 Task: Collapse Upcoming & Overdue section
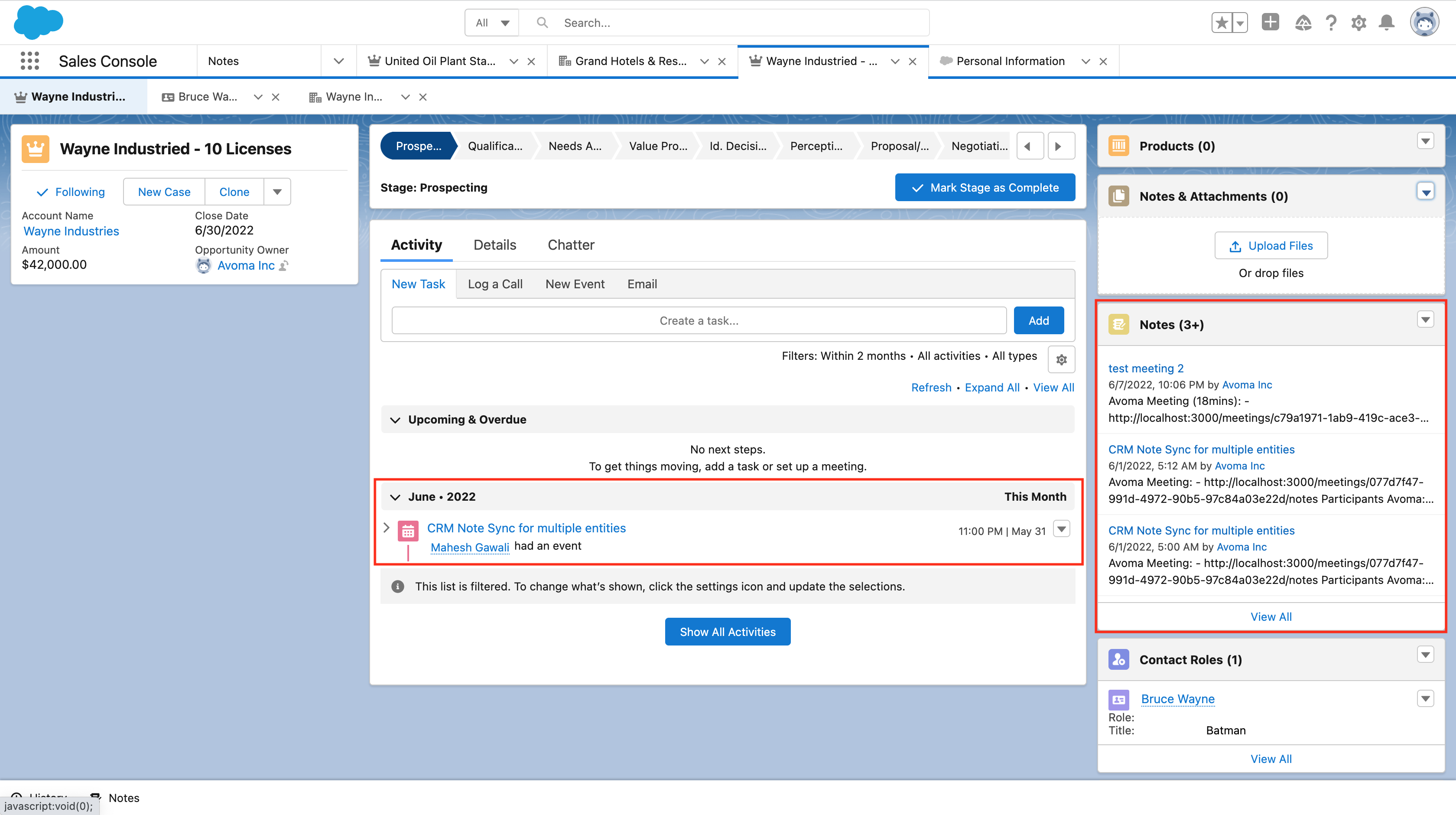(x=395, y=420)
